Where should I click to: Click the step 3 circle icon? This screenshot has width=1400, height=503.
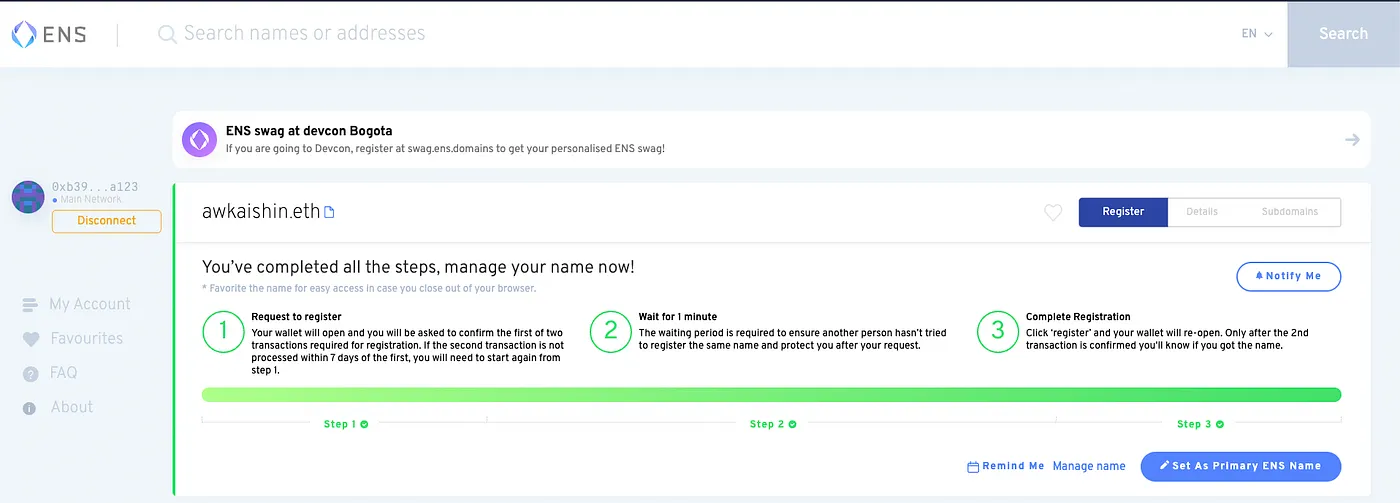tap(997, 332)
